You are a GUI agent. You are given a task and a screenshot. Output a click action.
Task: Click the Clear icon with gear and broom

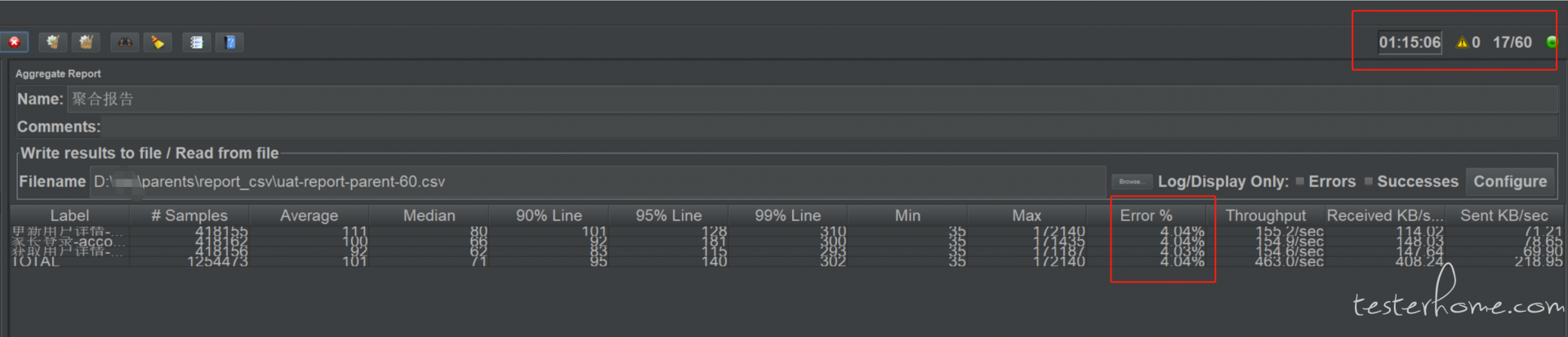coord(53,42)
